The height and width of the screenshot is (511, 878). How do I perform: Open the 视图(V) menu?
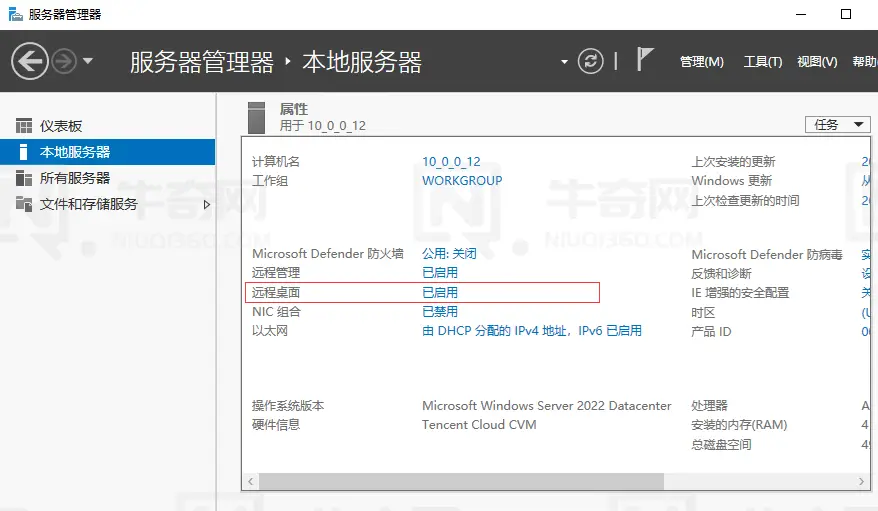(817, 62)
